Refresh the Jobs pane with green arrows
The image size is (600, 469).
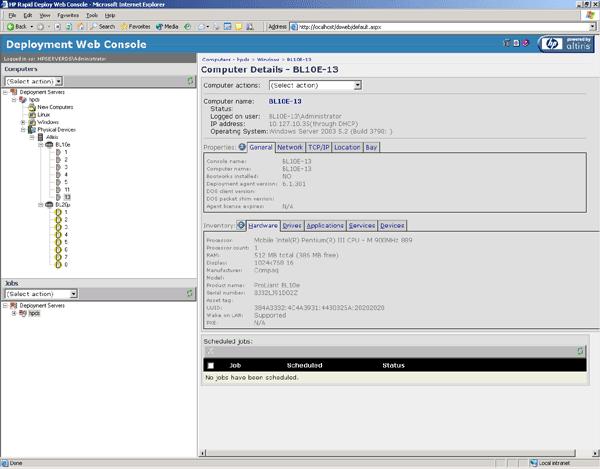click(189, 293)
